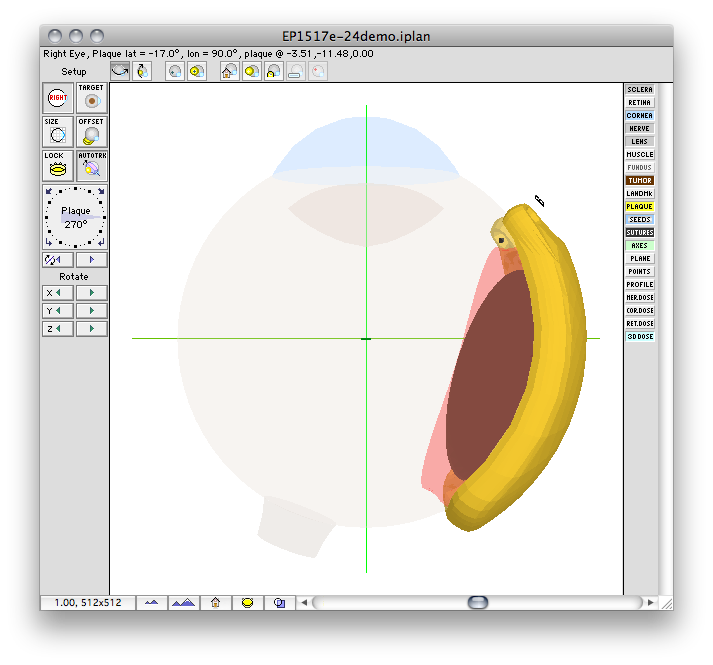Image resolution: width=713 pixels, height=665 pixels.
Task: Toggle TUMOR layer visibility
Action: pyautogui.click(x=639, y=181)
